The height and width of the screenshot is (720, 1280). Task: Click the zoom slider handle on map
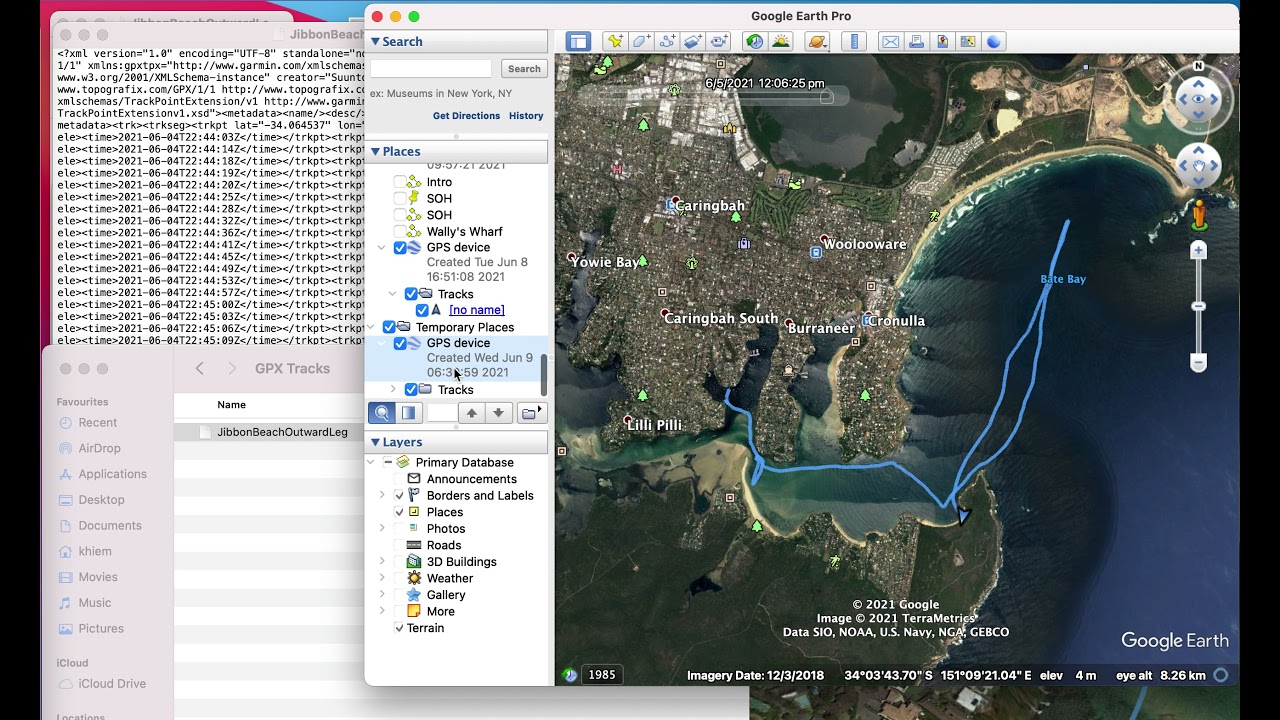(1198, 307)
